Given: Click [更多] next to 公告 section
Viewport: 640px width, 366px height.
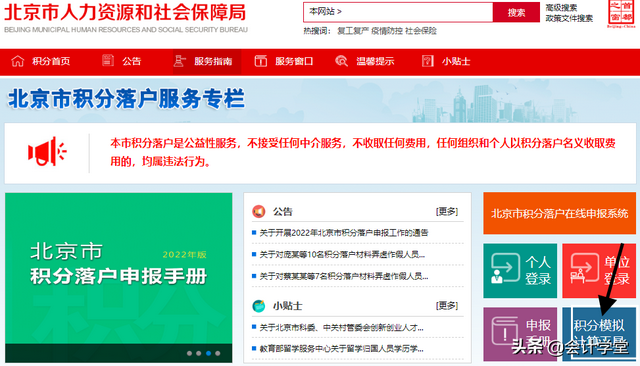Looking at the screenshot, I should [x=447, y=211].
